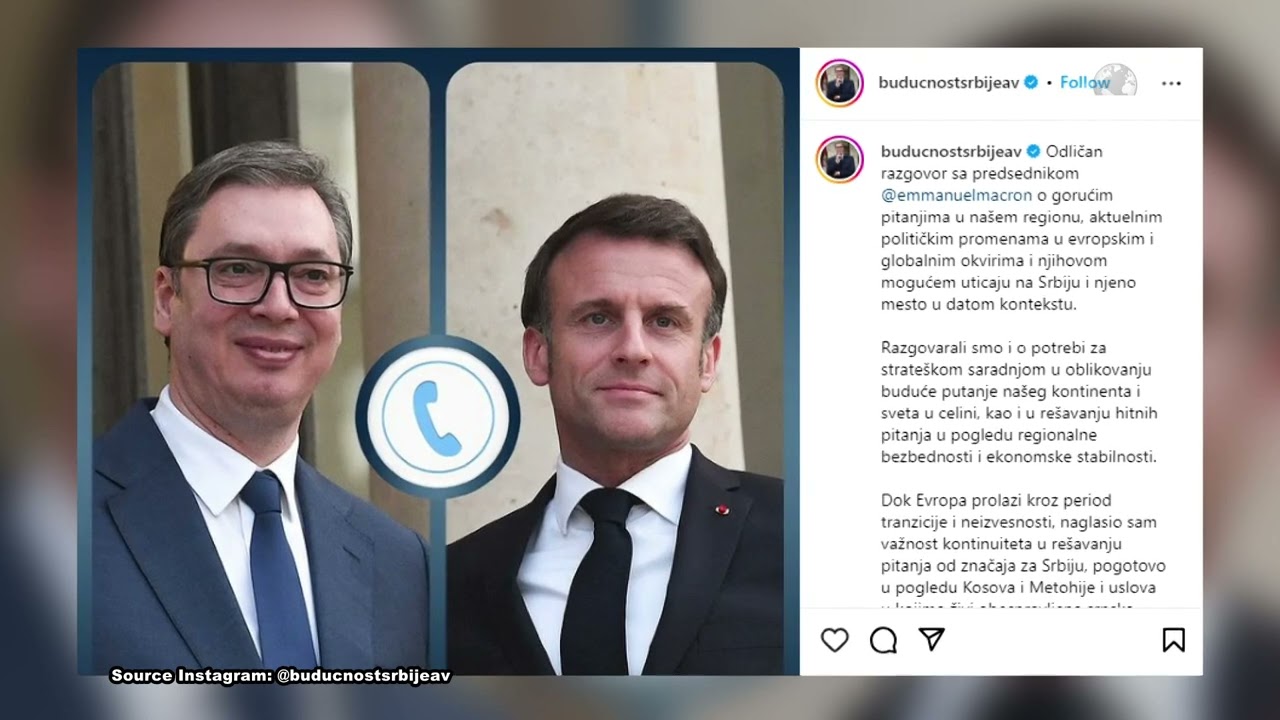Image resolution: width=1280 pixels, height=720 pixels.
Task: Save the post with the bookmark icon
Action: 1173,640
